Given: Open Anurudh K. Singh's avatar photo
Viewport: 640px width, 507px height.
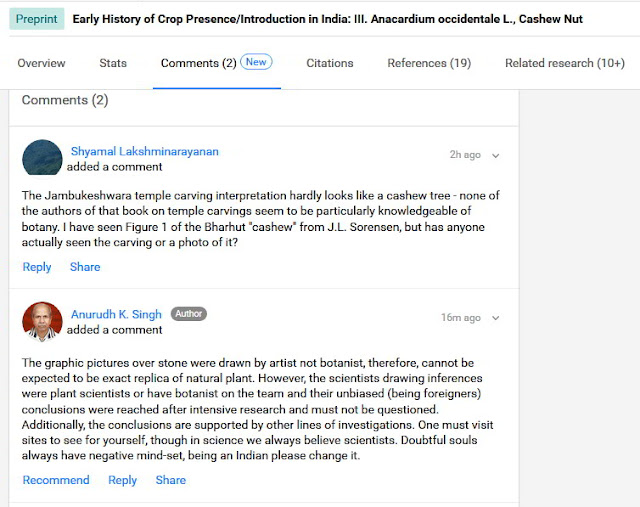Looking at the screenshot, I should (42, 322).
